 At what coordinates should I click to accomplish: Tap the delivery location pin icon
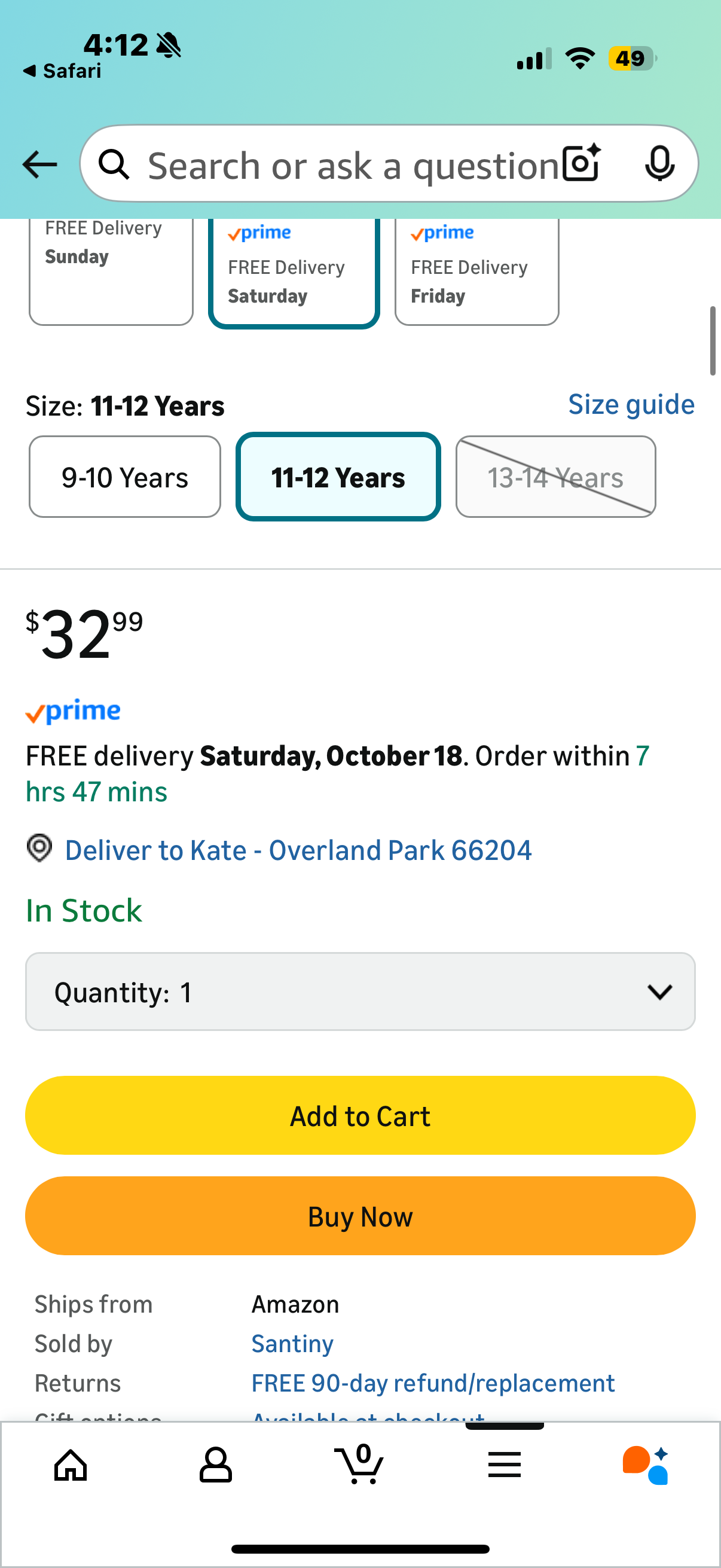pos(39,848)
